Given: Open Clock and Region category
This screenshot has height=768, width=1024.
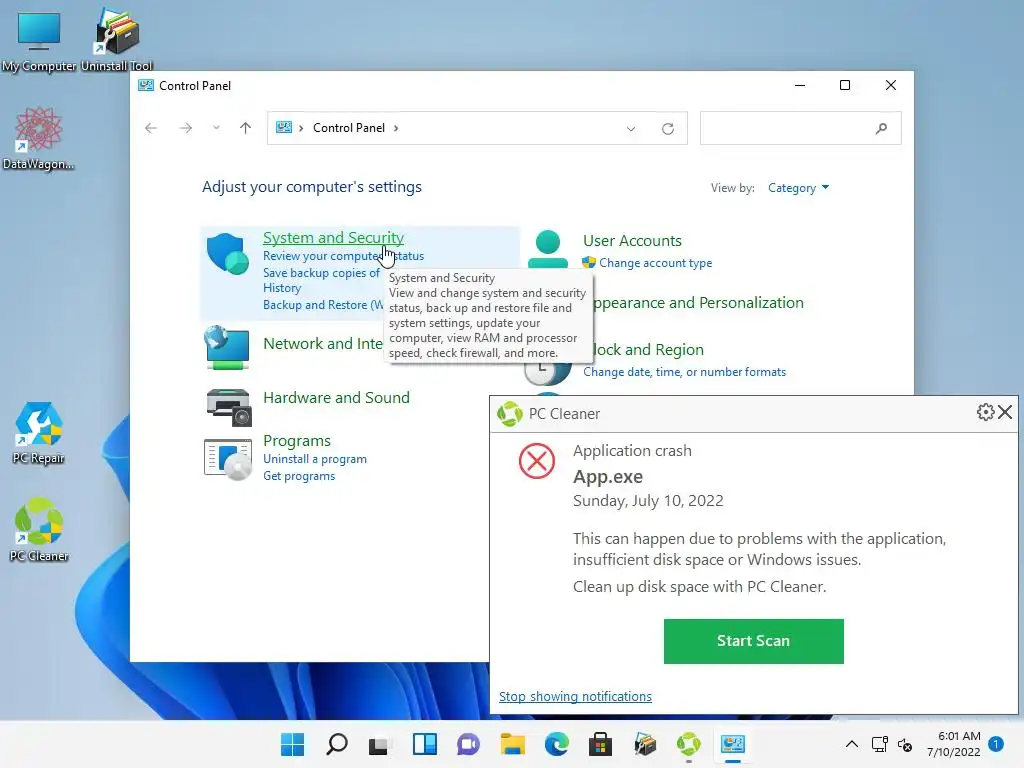Looking at the screenshot, I should (648, 350).
